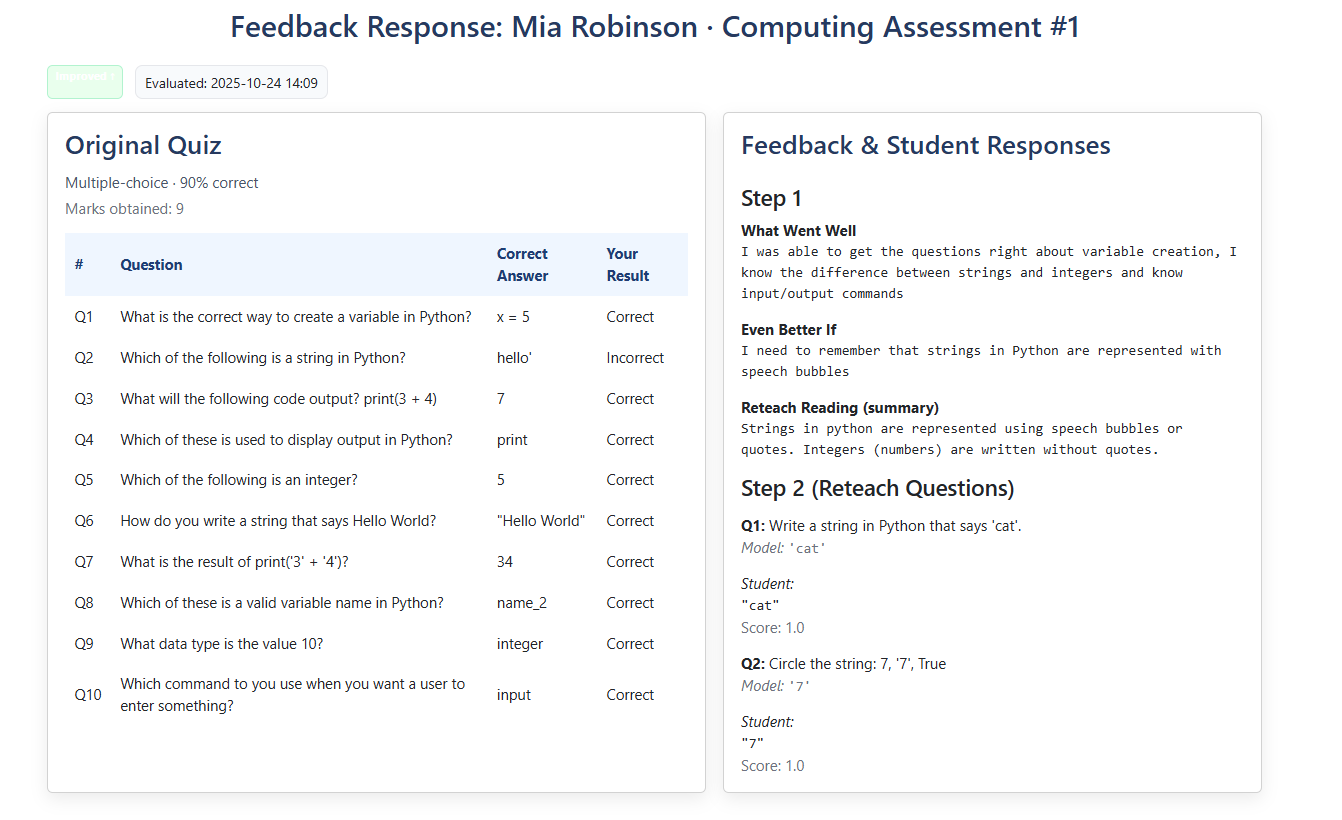Viewport: 1342px width, 820px height.
Task: Select the name_2 answer in Q8 row
Action: pyautogui.click(x=522, y=603)
